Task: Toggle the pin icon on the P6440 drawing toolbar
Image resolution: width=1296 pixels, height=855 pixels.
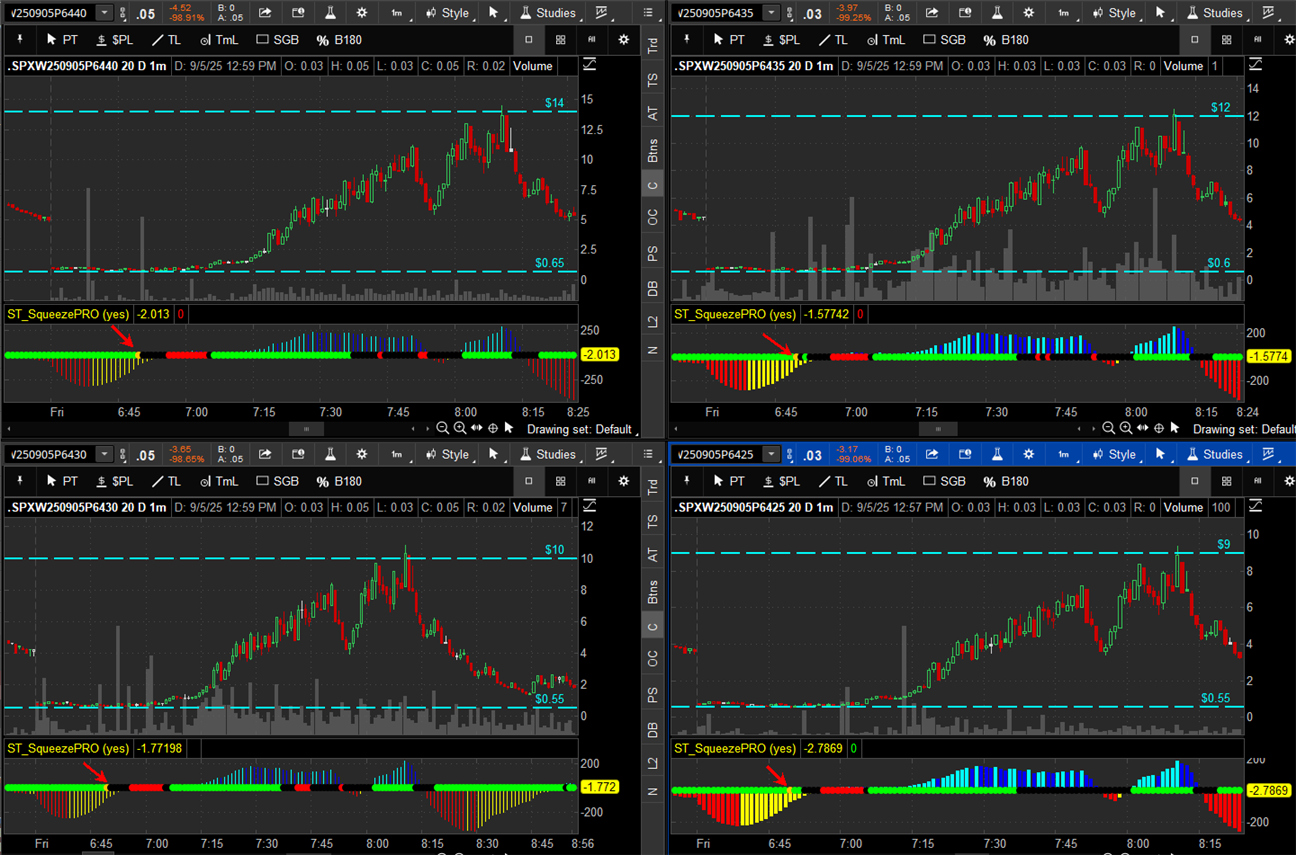Action: pyautogui.click(x=20, y=40)
